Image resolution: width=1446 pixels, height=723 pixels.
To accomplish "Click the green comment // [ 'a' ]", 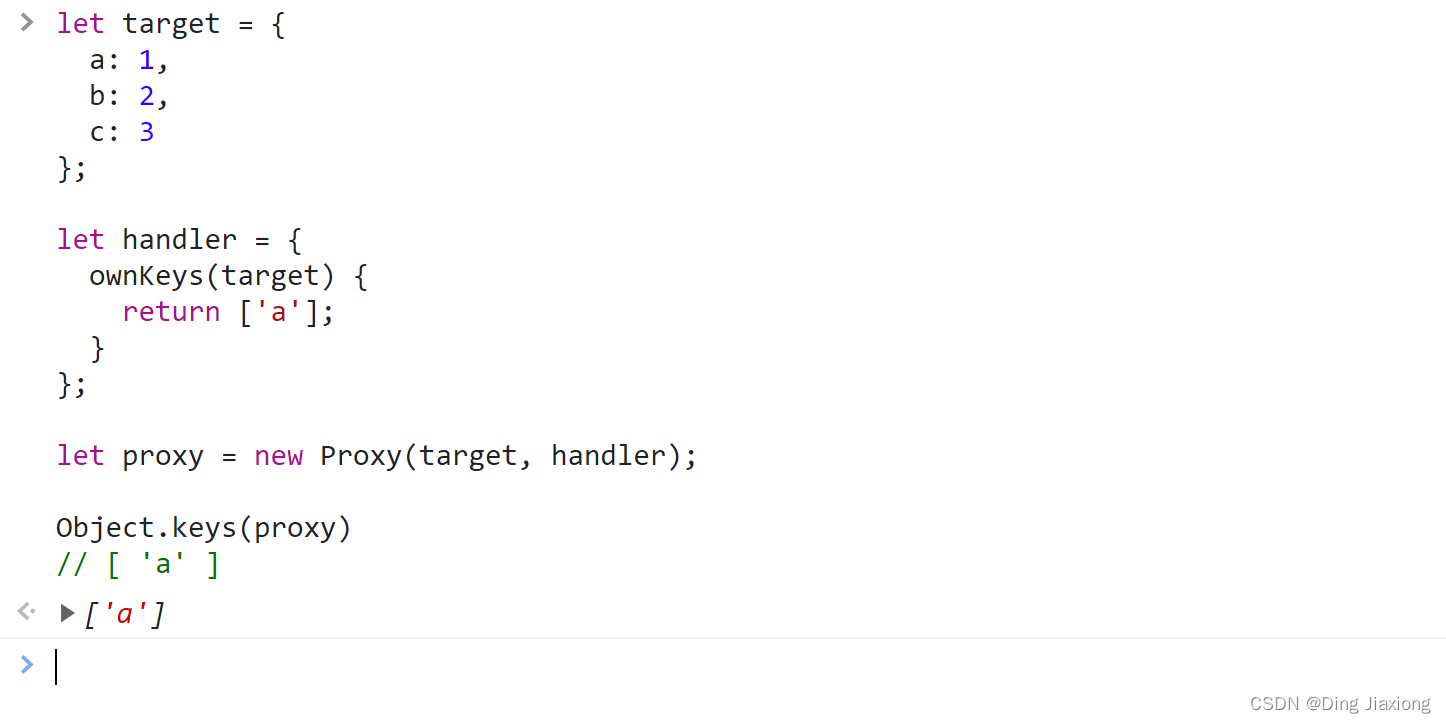I will (x=138, y=565).
